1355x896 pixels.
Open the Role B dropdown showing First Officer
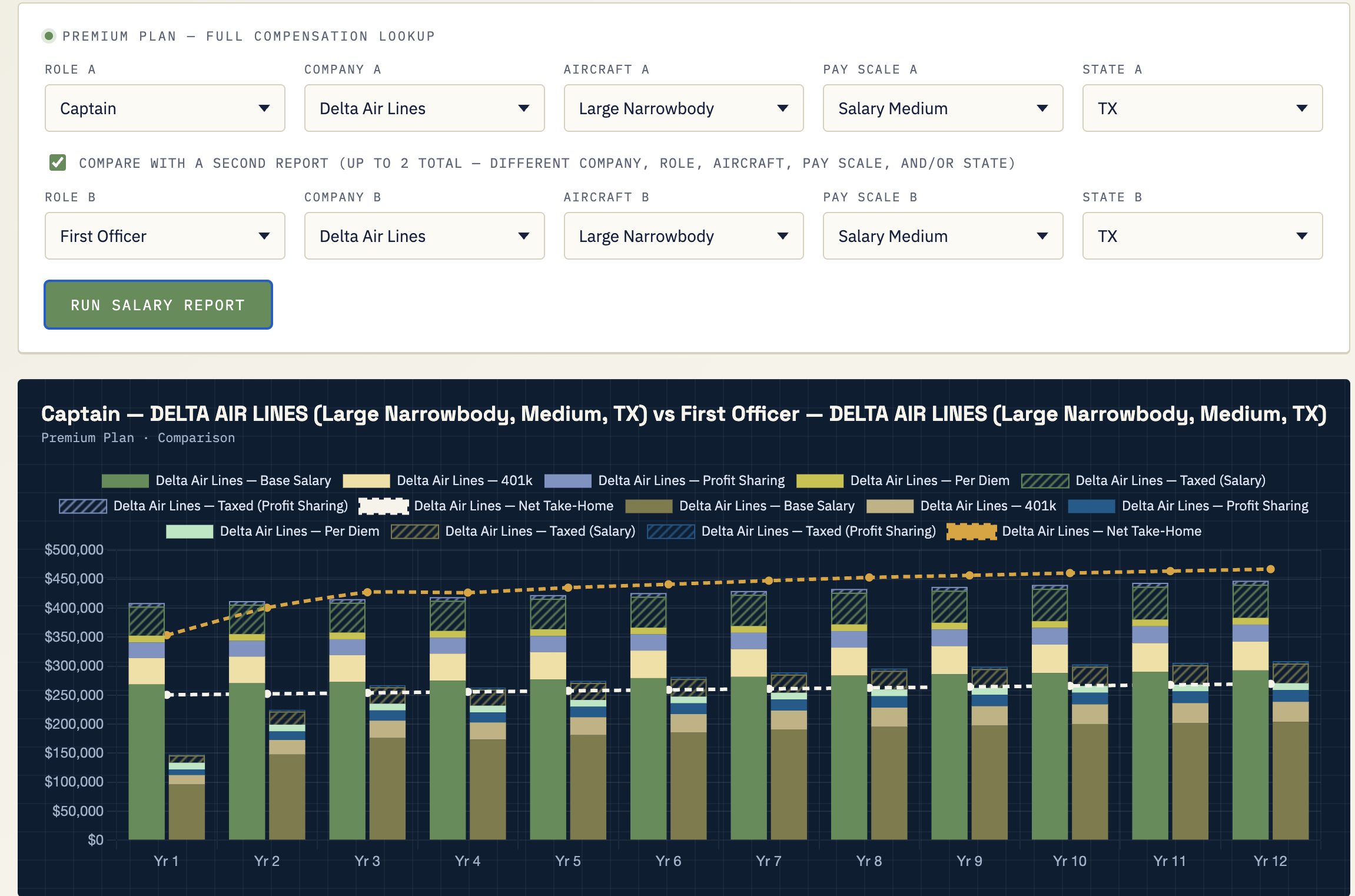pos(165,236)
